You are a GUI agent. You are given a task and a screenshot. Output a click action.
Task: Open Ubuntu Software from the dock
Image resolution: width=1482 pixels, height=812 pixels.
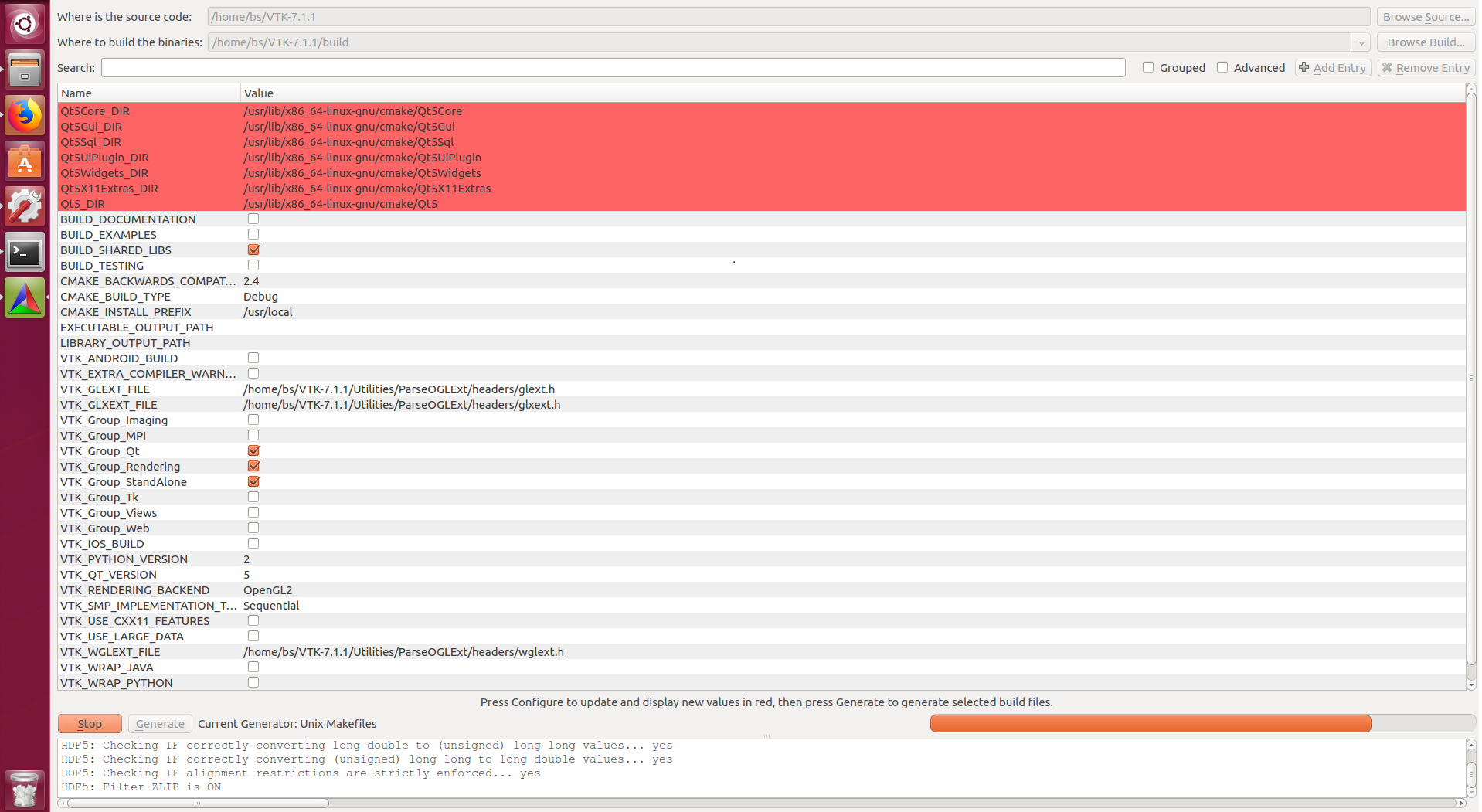click(25, 161)
